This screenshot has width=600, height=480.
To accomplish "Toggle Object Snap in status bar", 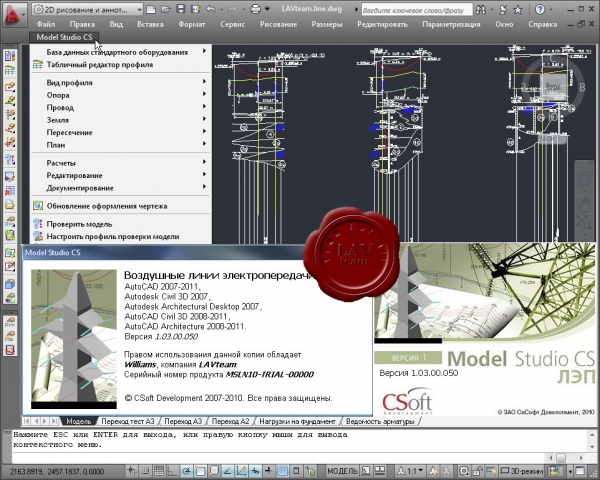I will 200,470.
